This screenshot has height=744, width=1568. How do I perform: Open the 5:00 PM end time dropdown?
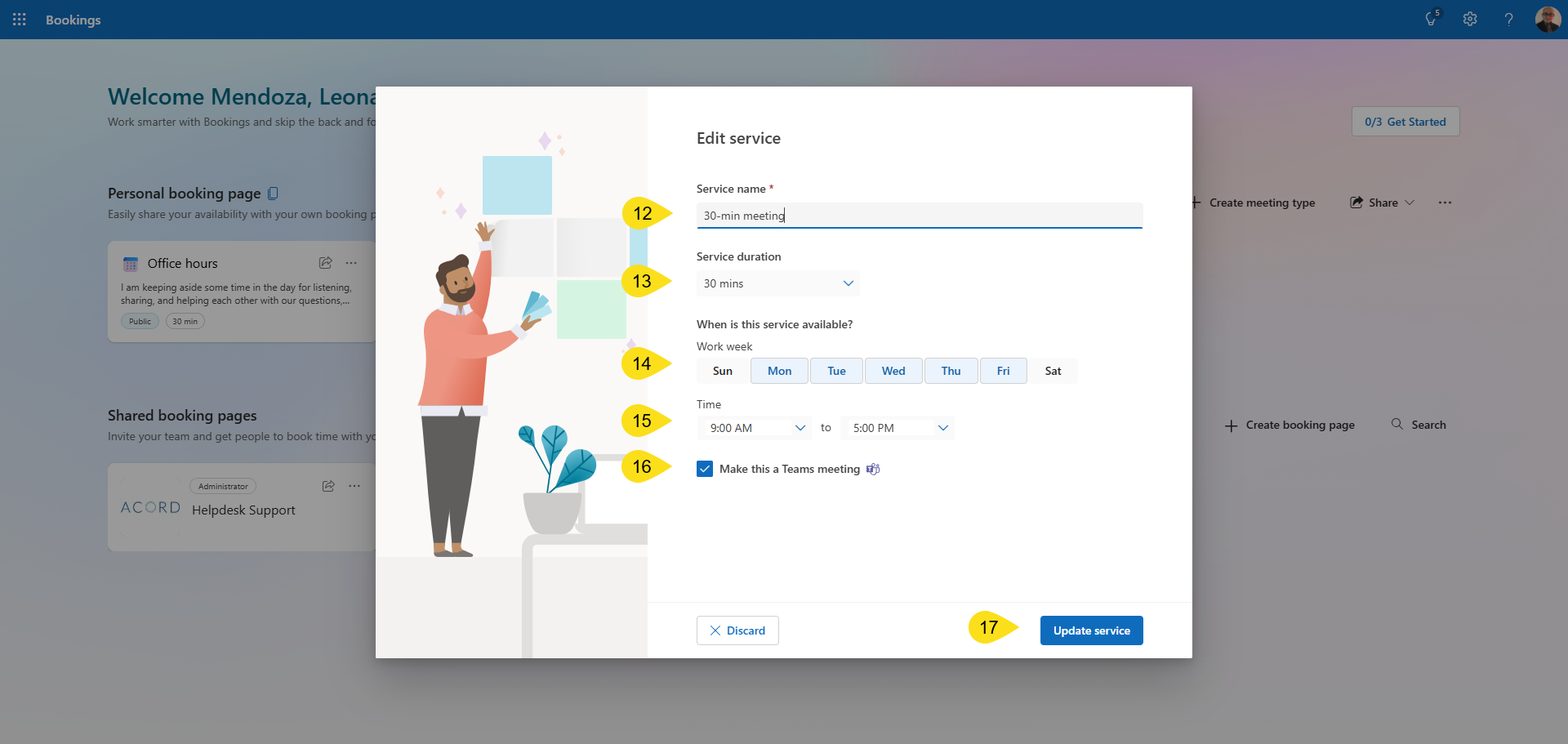pos(898,428)
